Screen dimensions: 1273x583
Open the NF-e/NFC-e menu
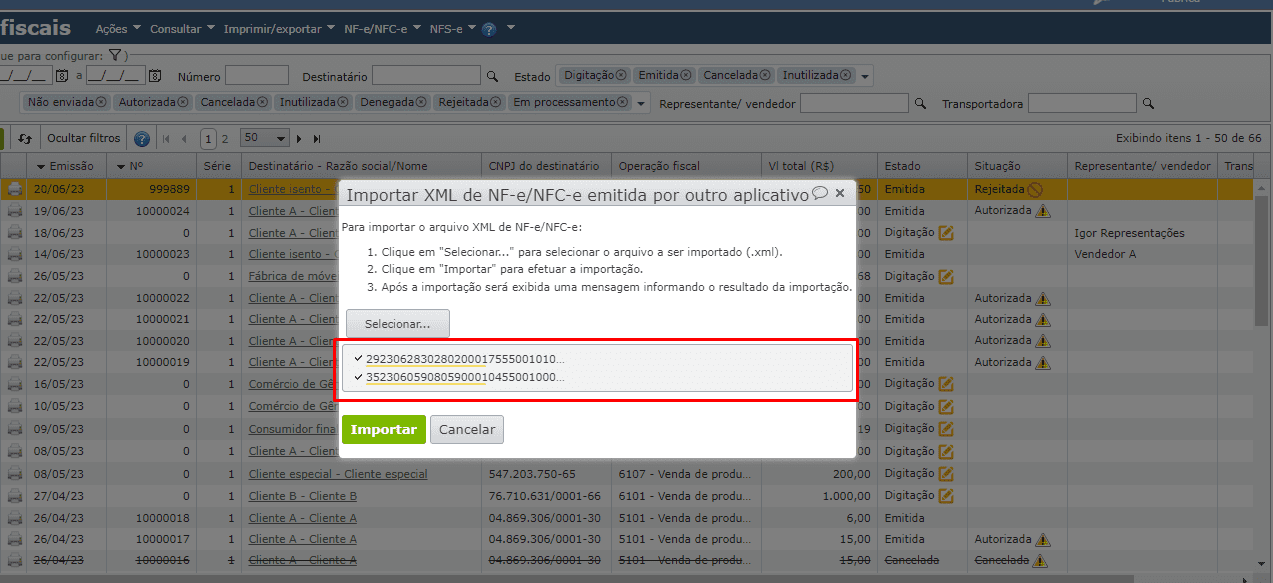pyautogui.click(x=382, y=29)
